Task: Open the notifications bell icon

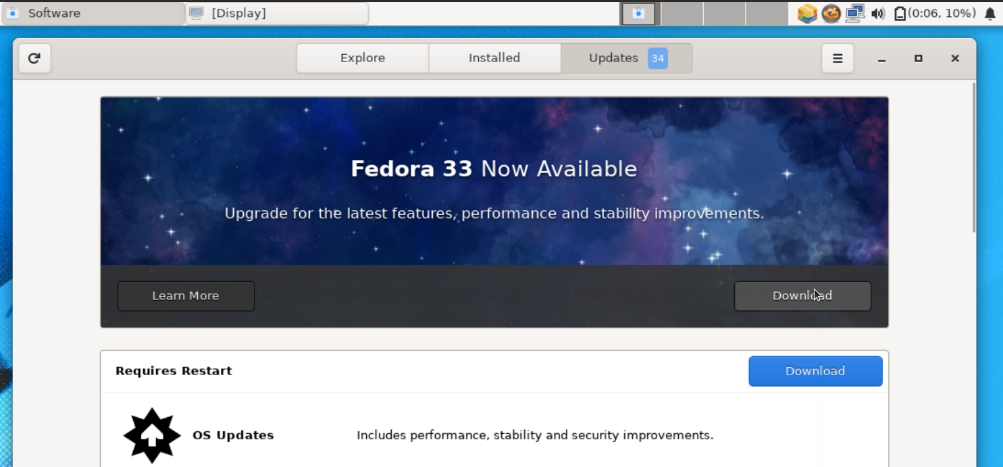Action: pos(990,13)
